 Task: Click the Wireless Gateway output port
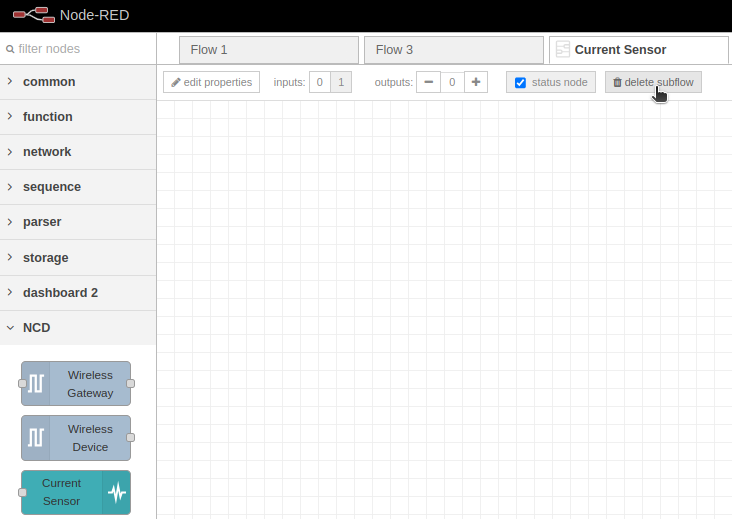point(131,384)
